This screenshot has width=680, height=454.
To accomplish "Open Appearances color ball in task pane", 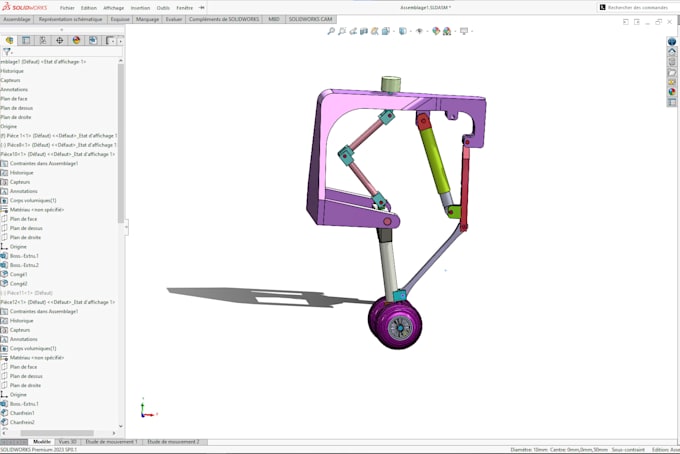I will (672, 92).
